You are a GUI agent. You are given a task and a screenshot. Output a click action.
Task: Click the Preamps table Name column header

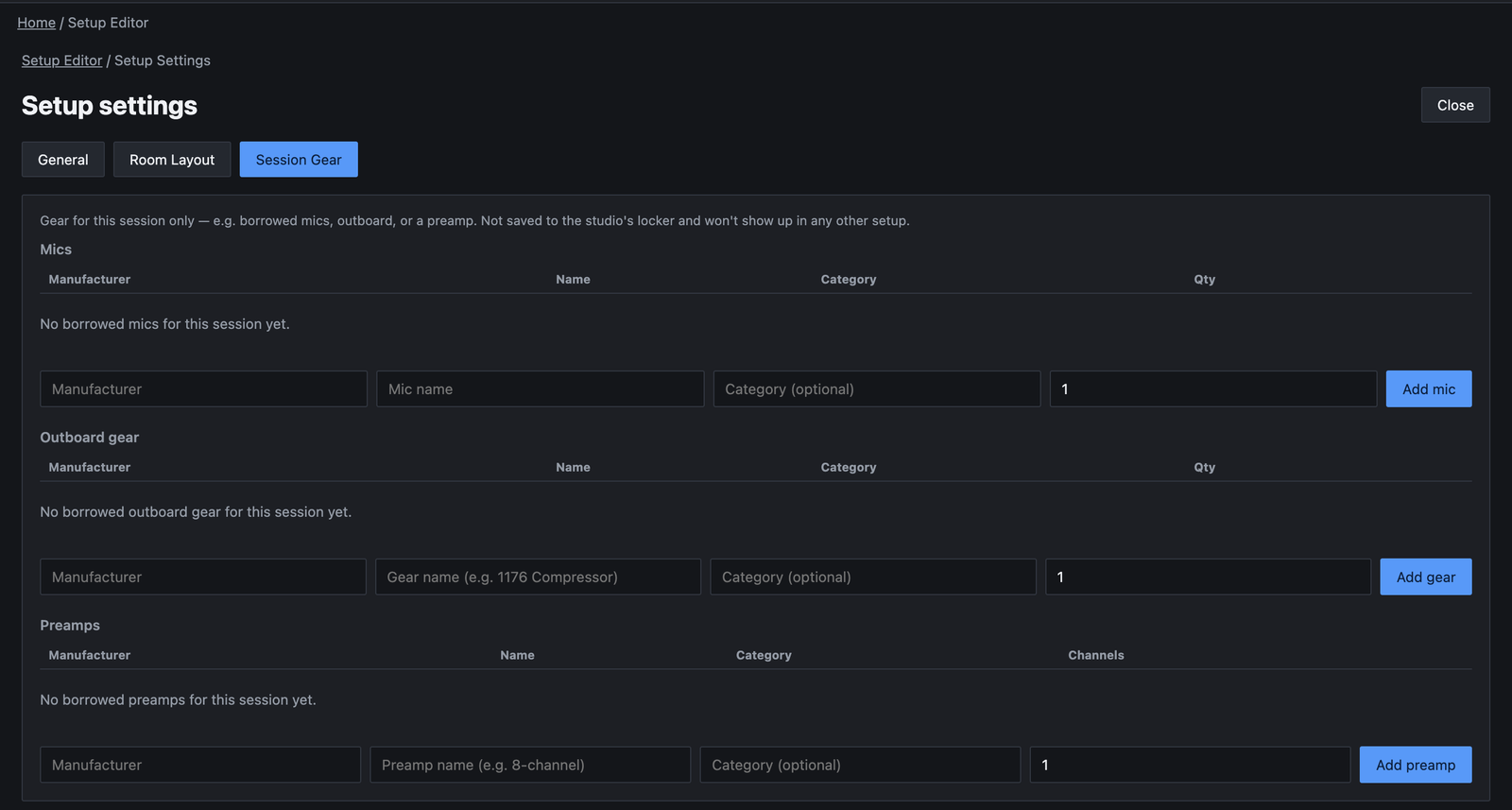tap(517, 656)
